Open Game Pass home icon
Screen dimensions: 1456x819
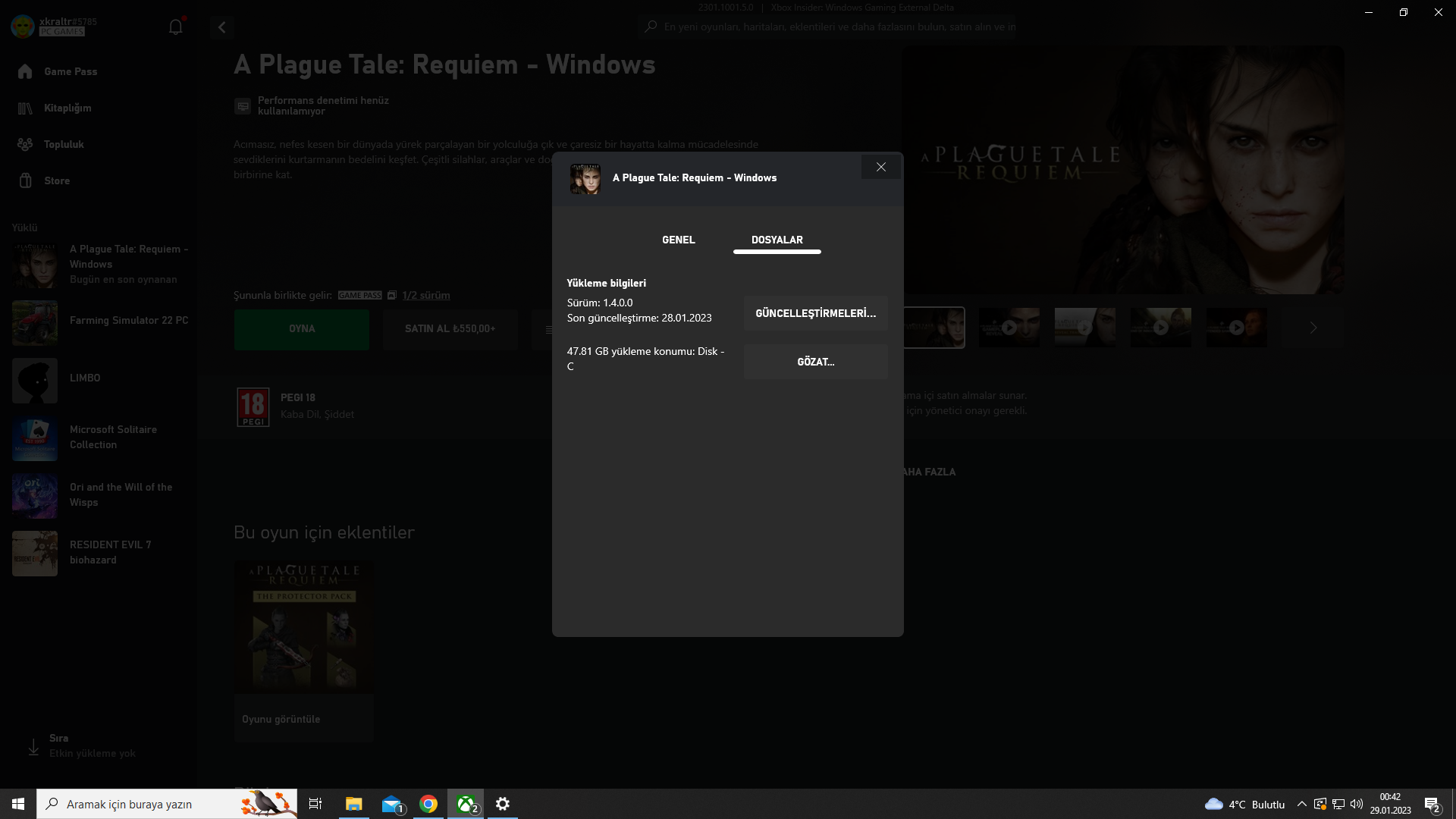pos(25,71)
